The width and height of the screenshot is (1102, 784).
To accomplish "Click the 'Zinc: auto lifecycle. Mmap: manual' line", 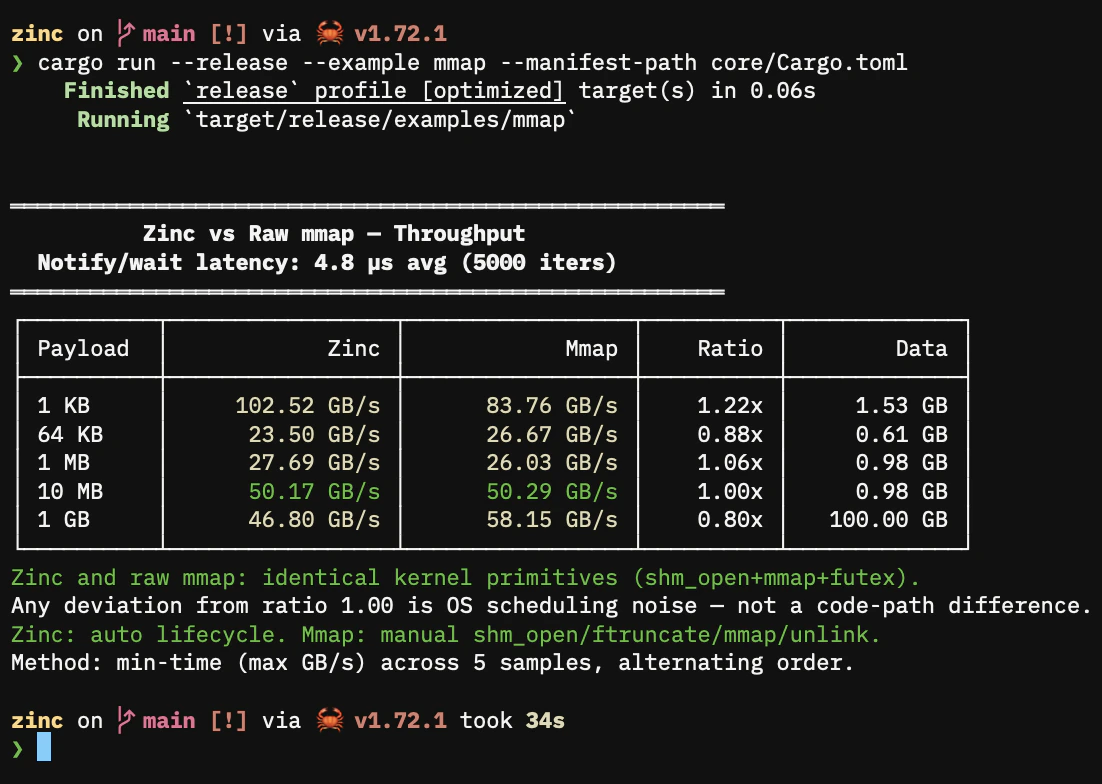I will tap(446, 634).
